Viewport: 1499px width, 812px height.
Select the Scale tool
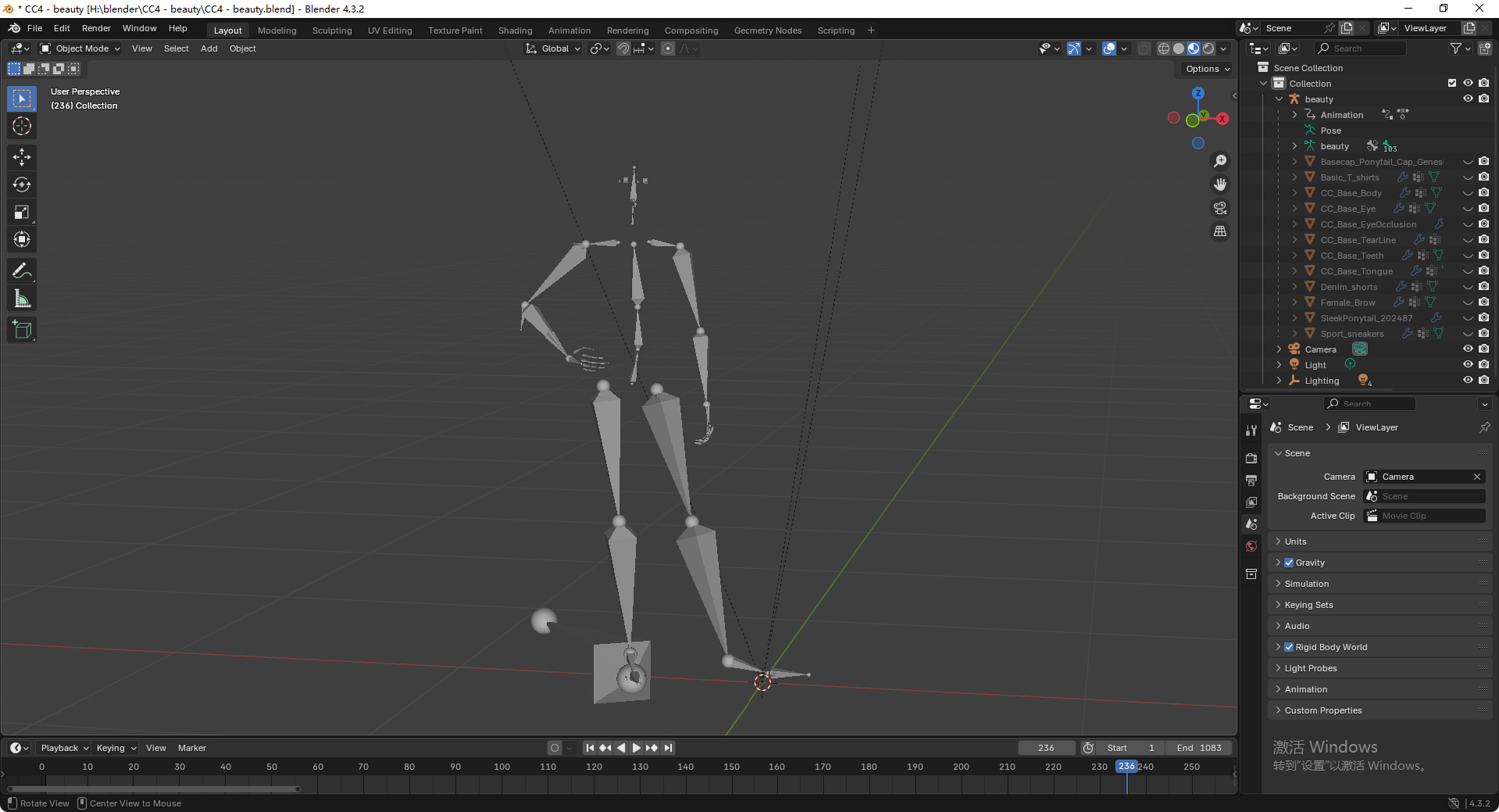(x=22, y=212)
